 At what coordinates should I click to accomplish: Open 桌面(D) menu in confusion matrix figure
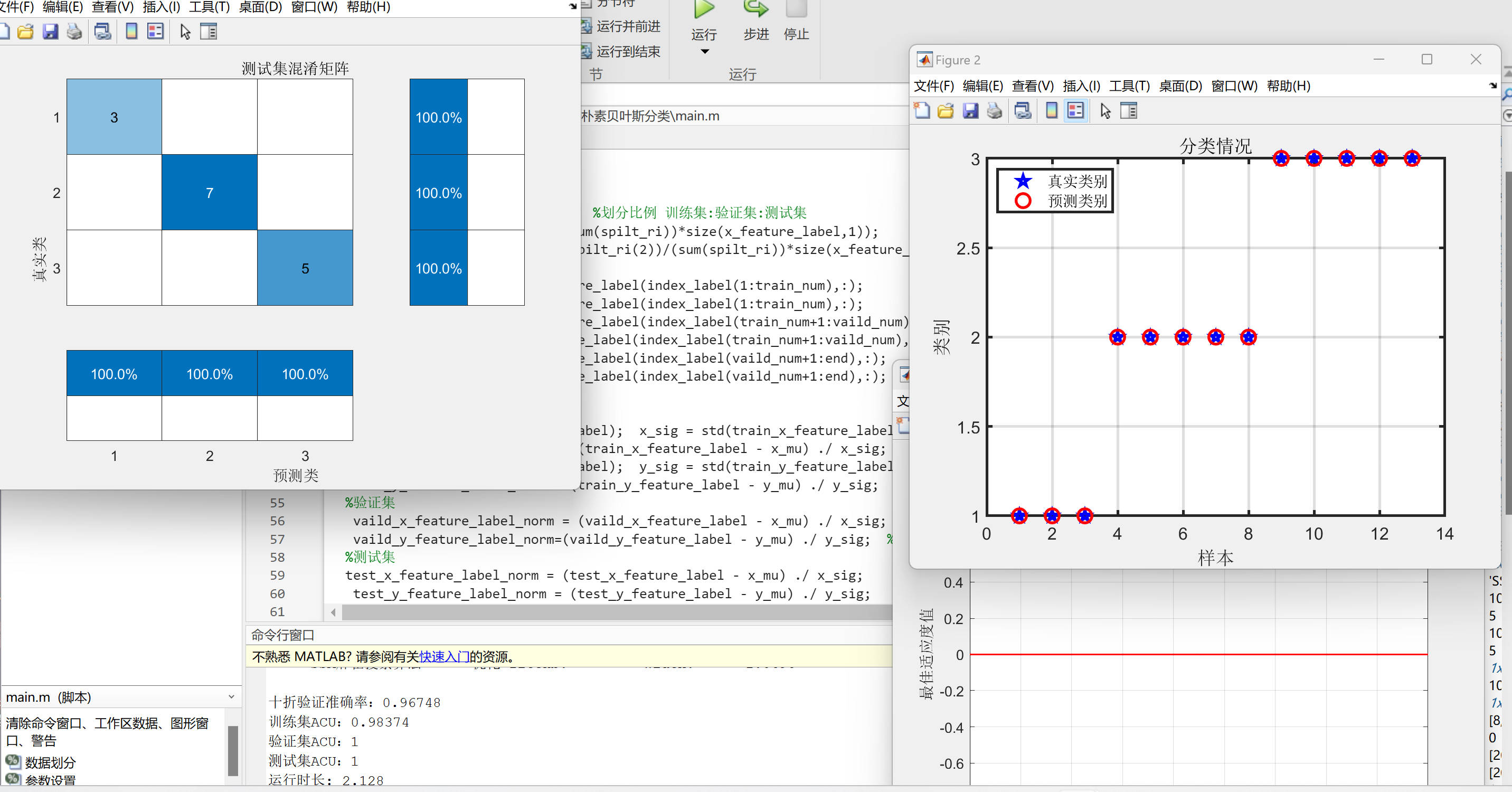pyautogui.click(x=260, y=7)
